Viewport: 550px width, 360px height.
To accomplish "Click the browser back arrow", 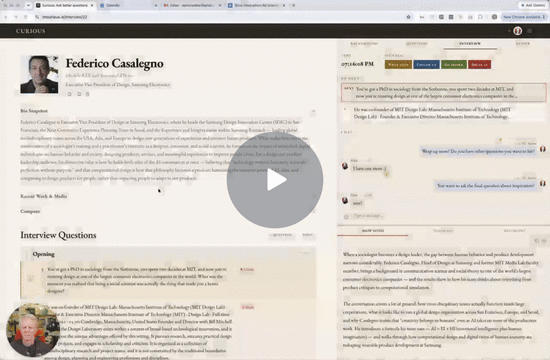I will pyautogui.click(x=6, y=17).
